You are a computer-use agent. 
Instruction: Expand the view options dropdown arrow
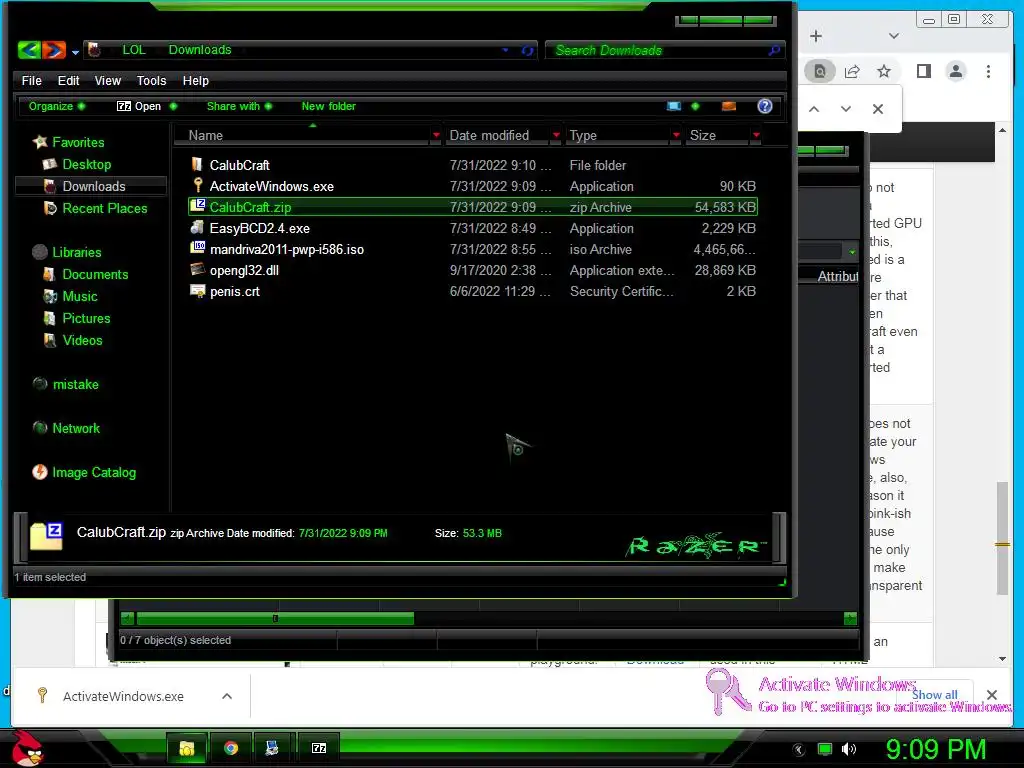pos(695,106)
